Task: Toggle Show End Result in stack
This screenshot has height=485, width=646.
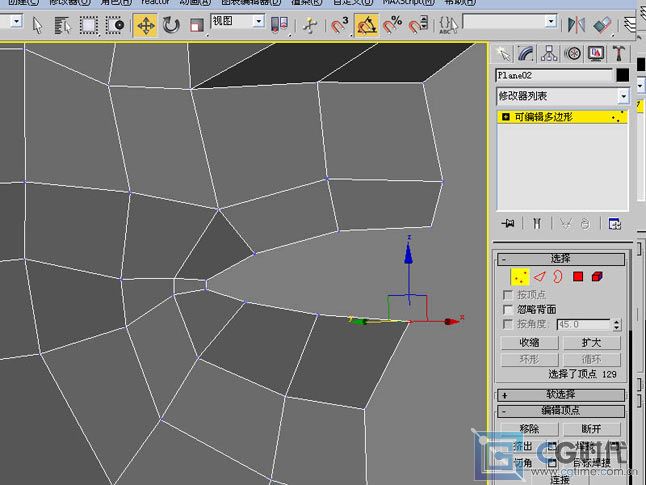Action: tap(537, 224)
